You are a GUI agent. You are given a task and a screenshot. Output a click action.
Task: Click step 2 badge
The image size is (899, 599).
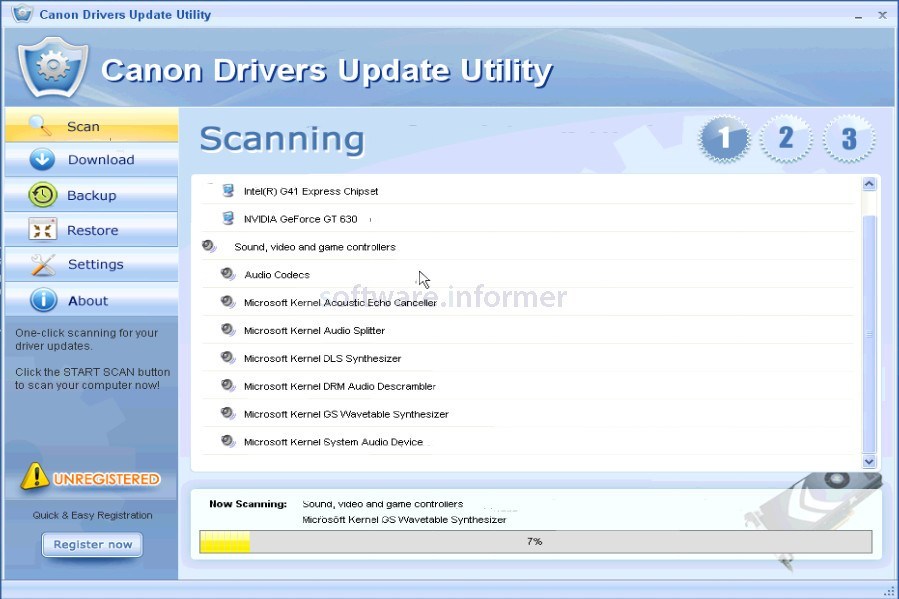click(x=786, y=138)
